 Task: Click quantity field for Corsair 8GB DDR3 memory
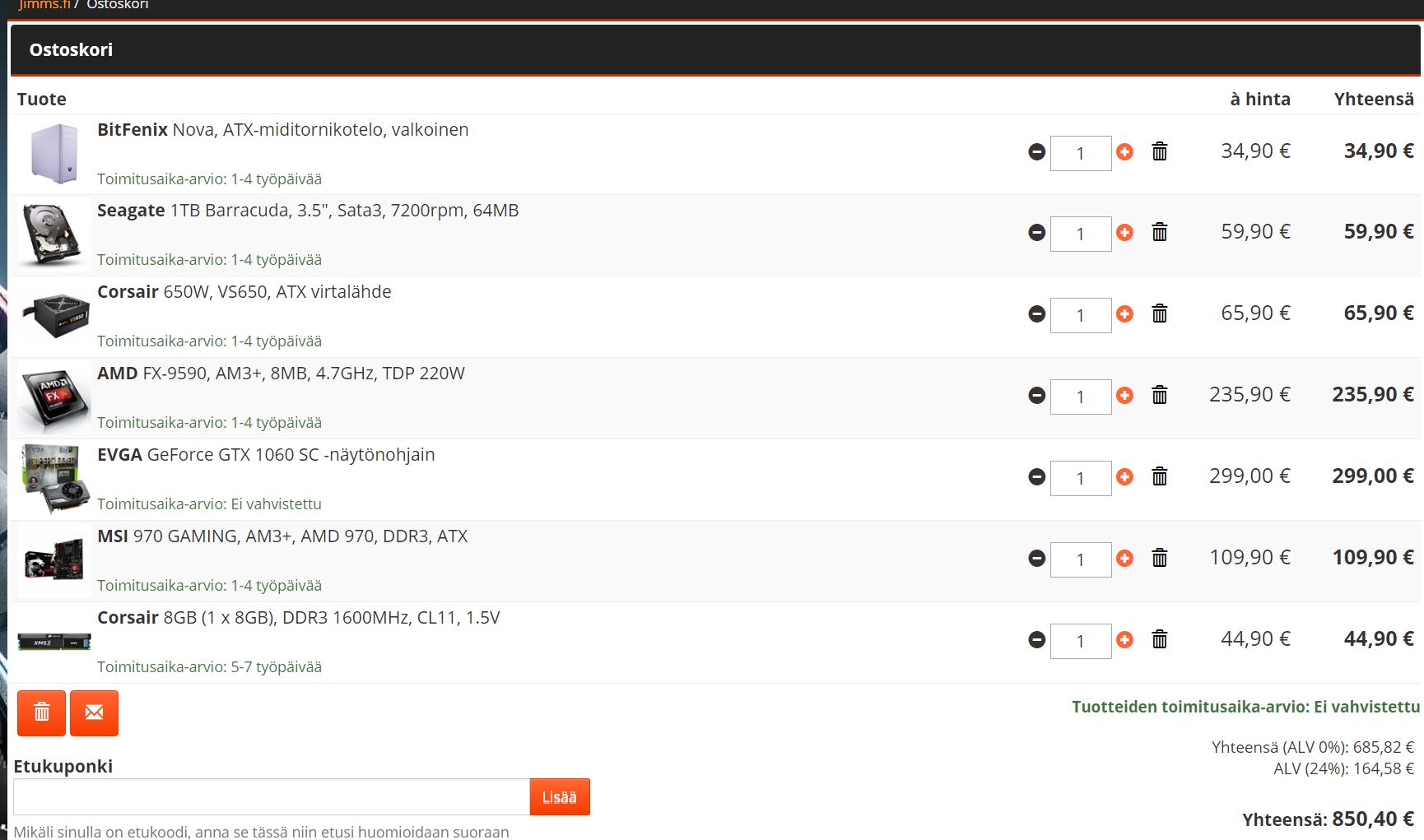coord(1081,641)
